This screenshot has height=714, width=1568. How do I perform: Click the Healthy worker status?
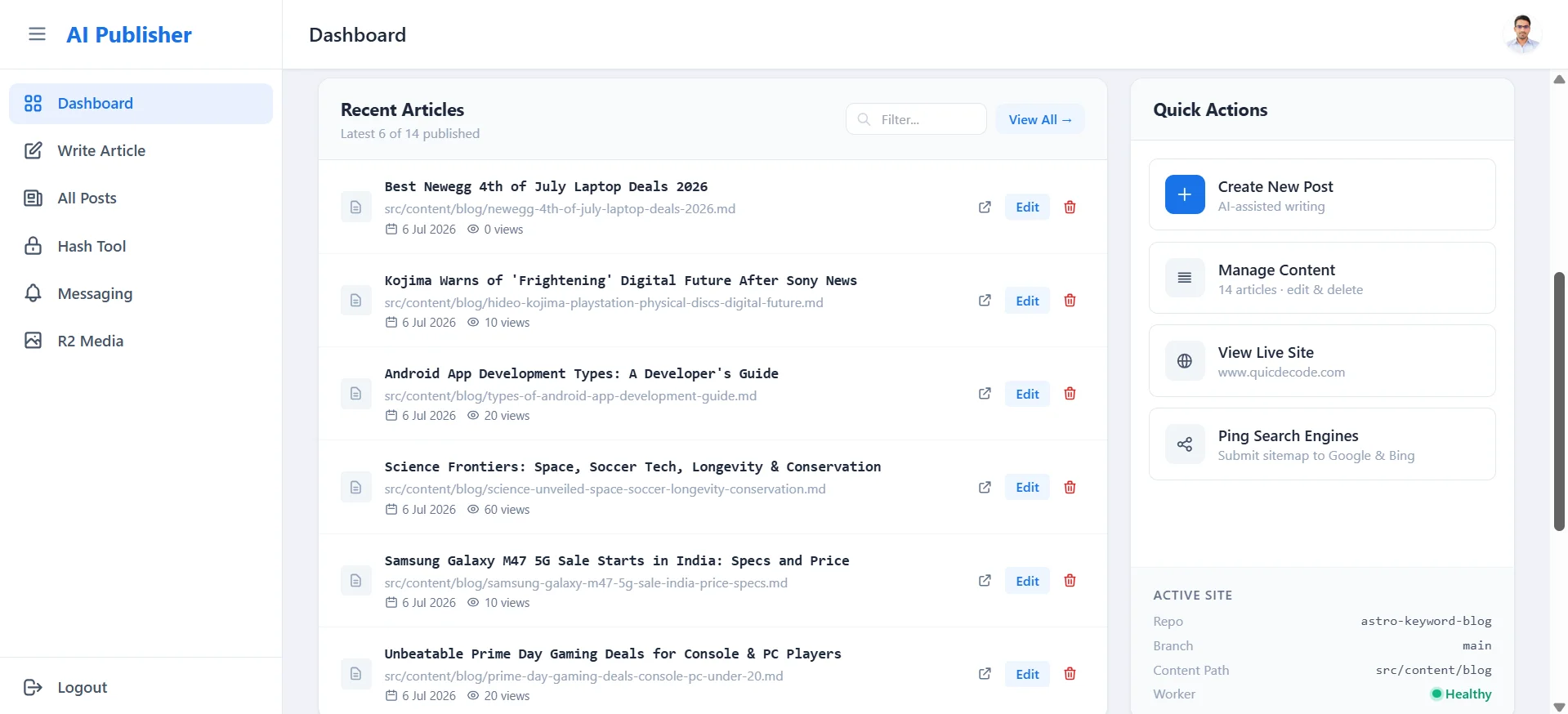click(x=1461, y=694)
